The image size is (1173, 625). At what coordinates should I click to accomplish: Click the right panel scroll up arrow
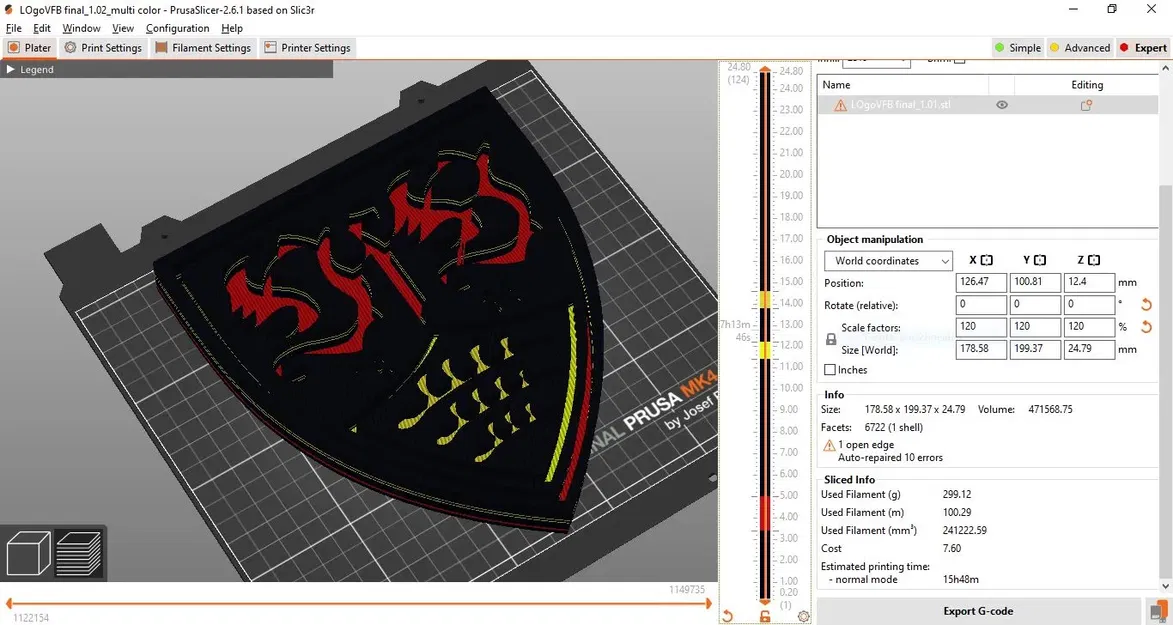coord(1166,68)
